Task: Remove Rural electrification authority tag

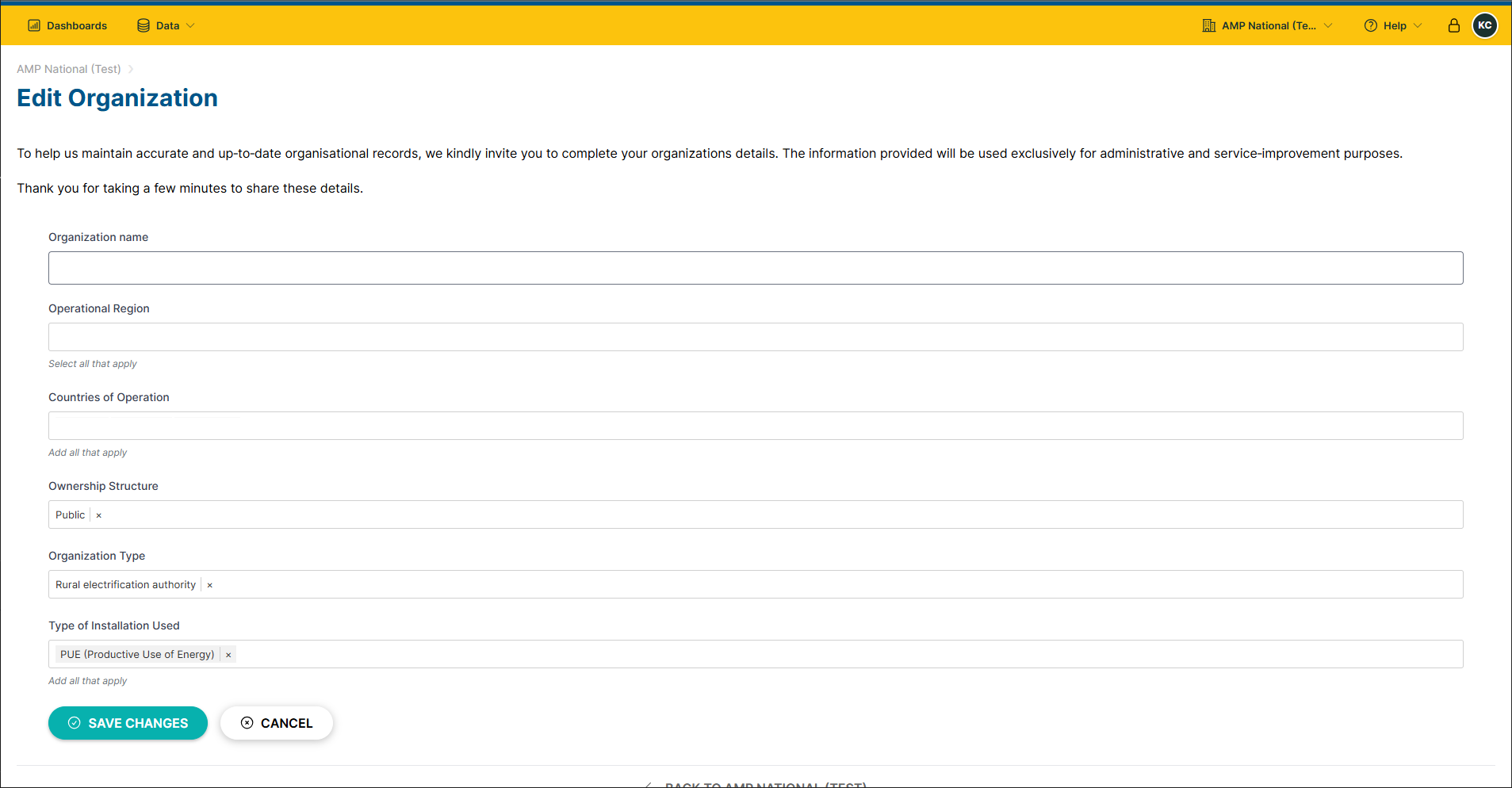Action: tap(209, 585)
